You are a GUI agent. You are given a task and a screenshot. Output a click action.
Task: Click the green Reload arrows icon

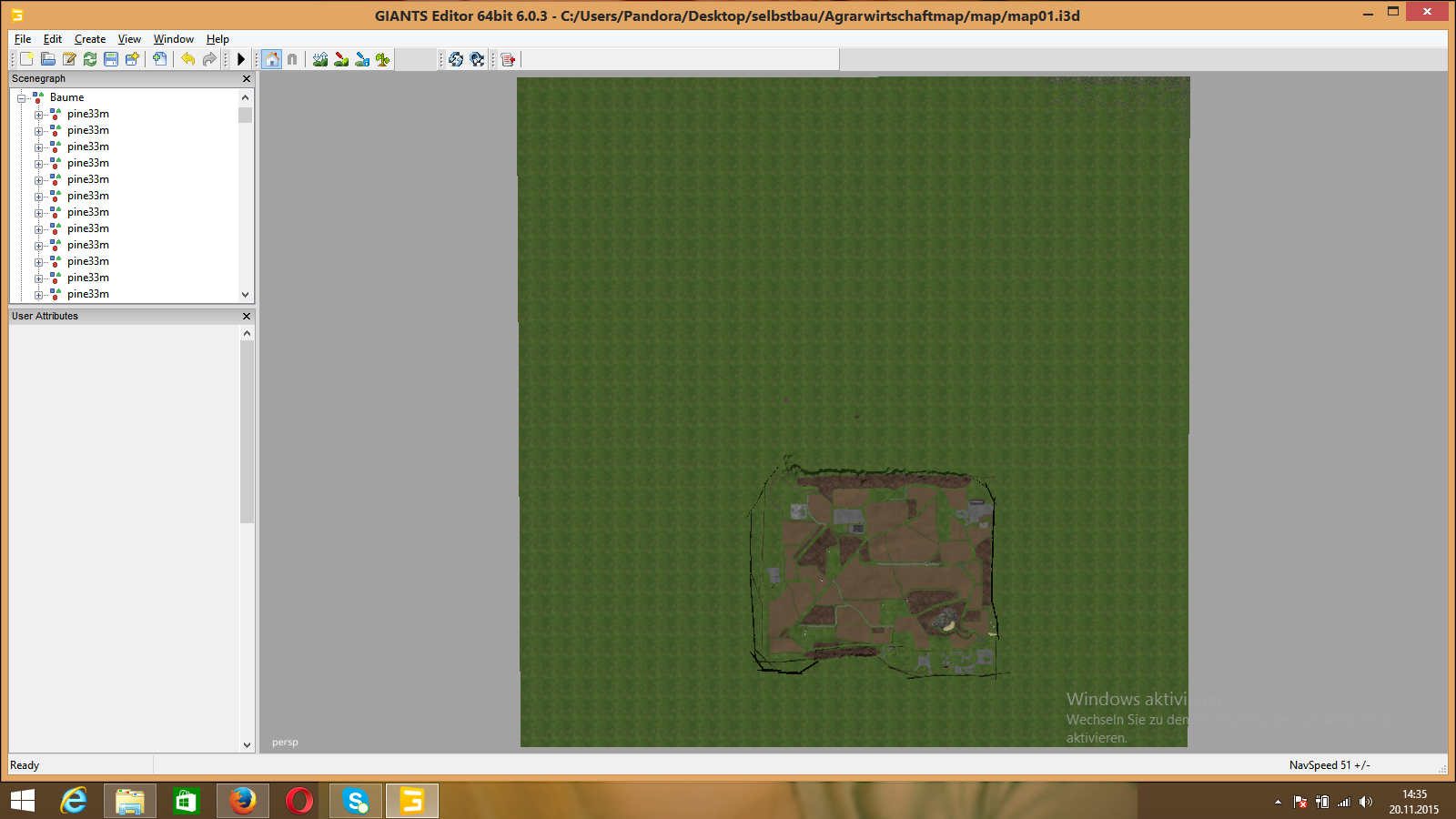click(90, 59)
